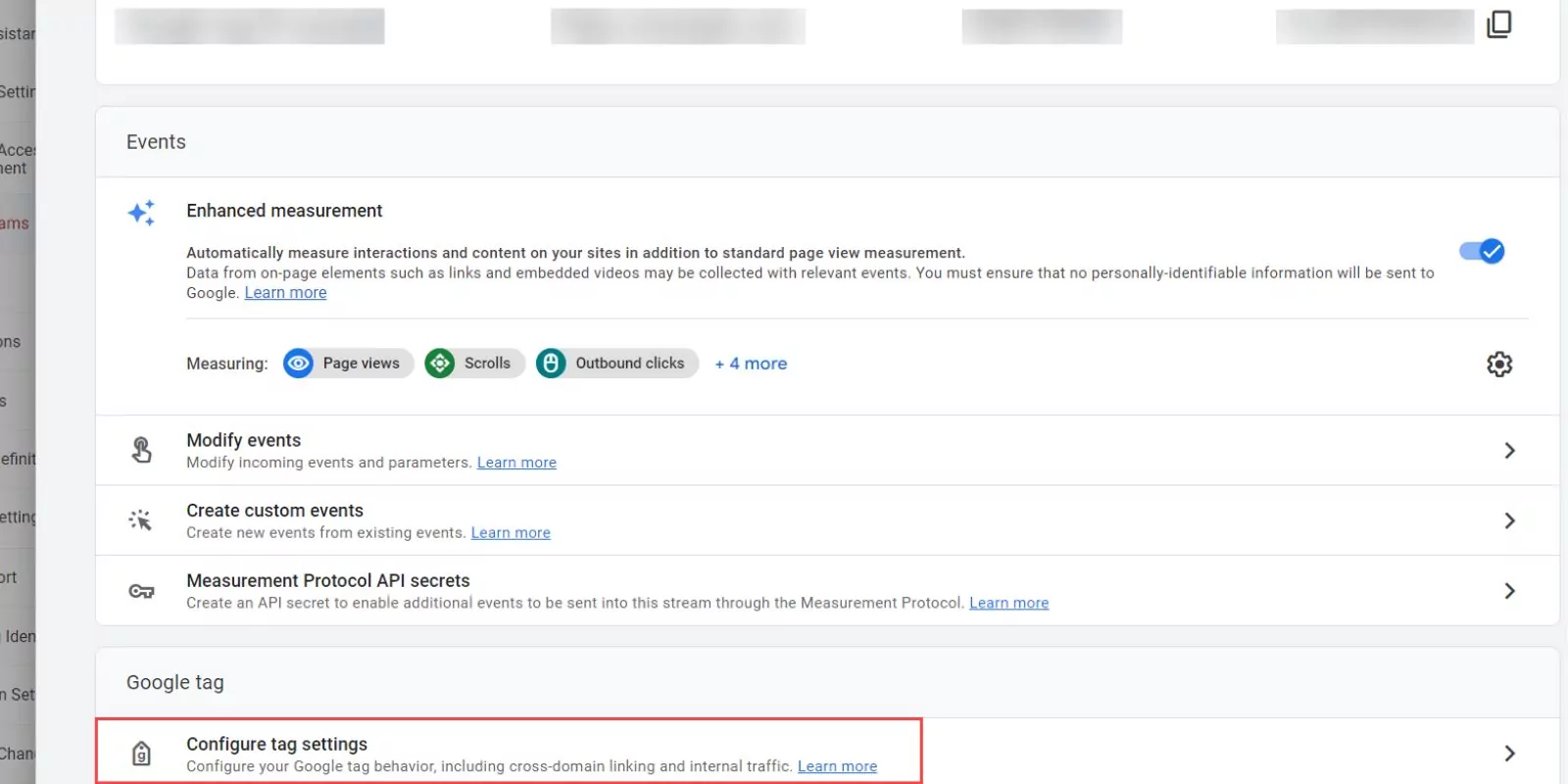This screenshot has width=1568, height=784.
Task: Click the Modify events touch icon
Action: (x=142, y=450)
